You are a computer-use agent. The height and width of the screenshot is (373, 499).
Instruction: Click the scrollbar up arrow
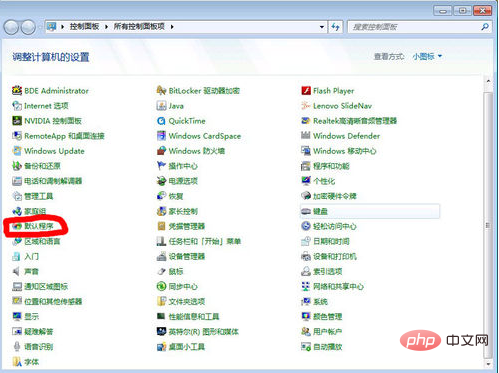pyautogui.click(x=488, y=81)
